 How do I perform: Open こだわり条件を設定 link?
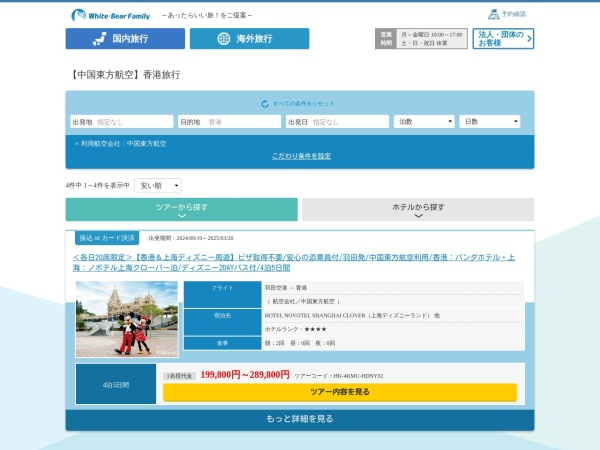302,156
